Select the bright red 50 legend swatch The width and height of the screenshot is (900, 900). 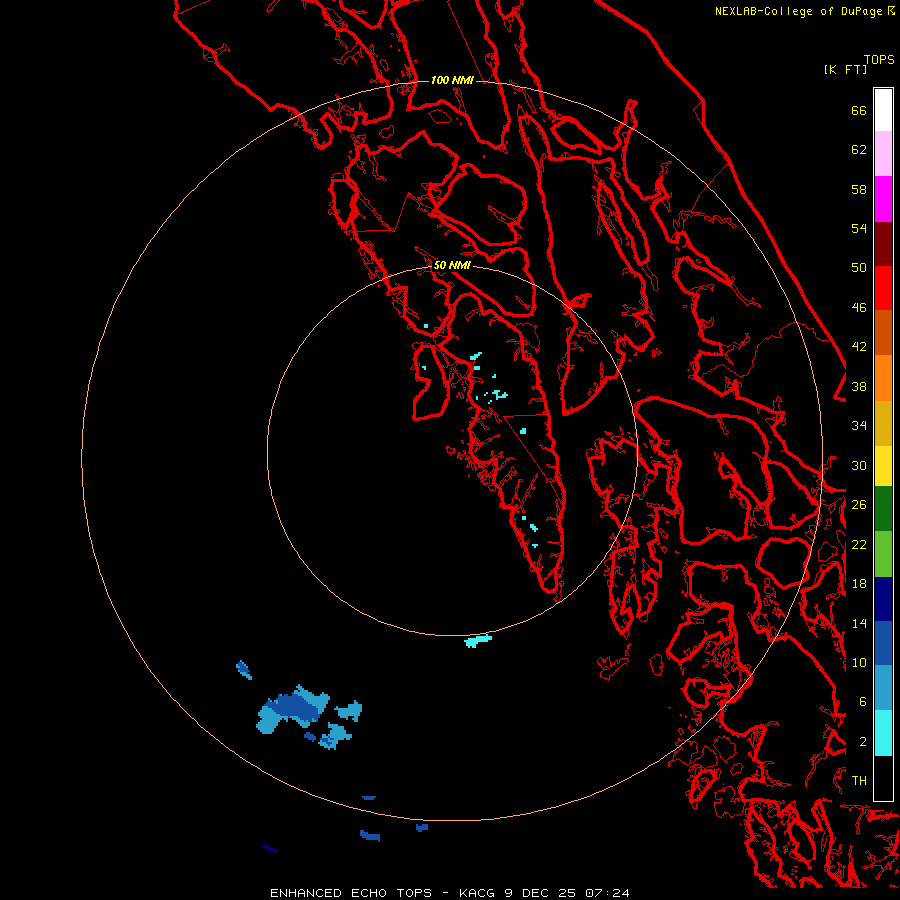[883, 288]
